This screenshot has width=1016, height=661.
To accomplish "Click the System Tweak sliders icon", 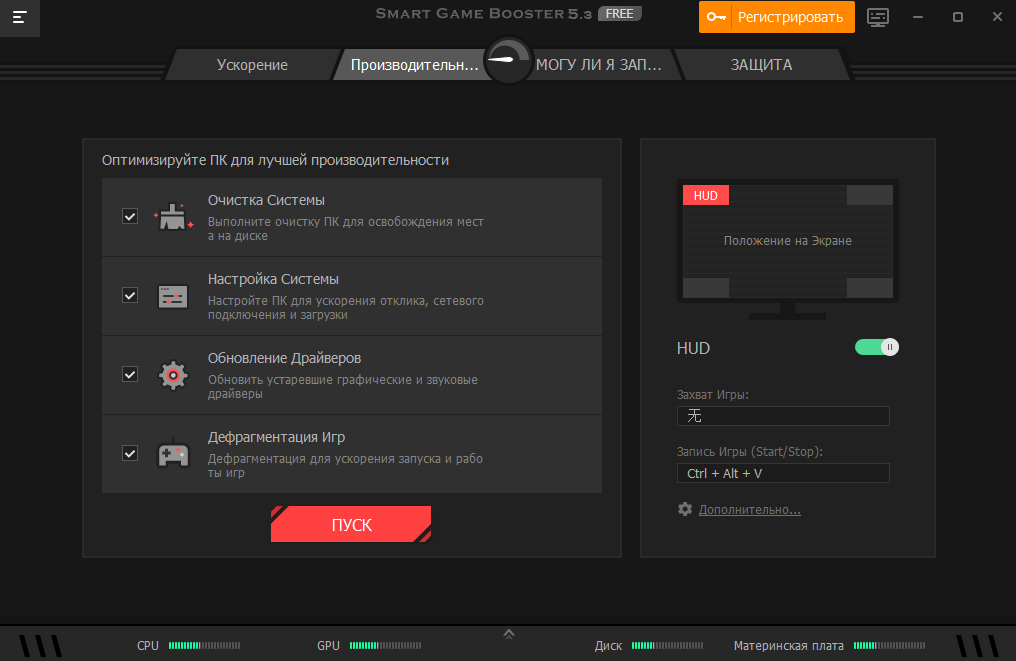I will click(173, 296).
